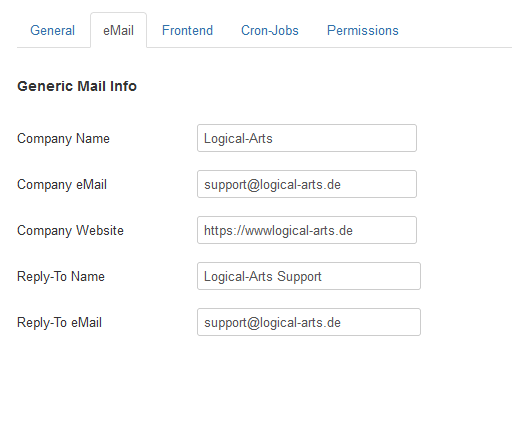Click the https:// prefix in Company Website
The height and width of the screenshot is (425, 512).
224,230
